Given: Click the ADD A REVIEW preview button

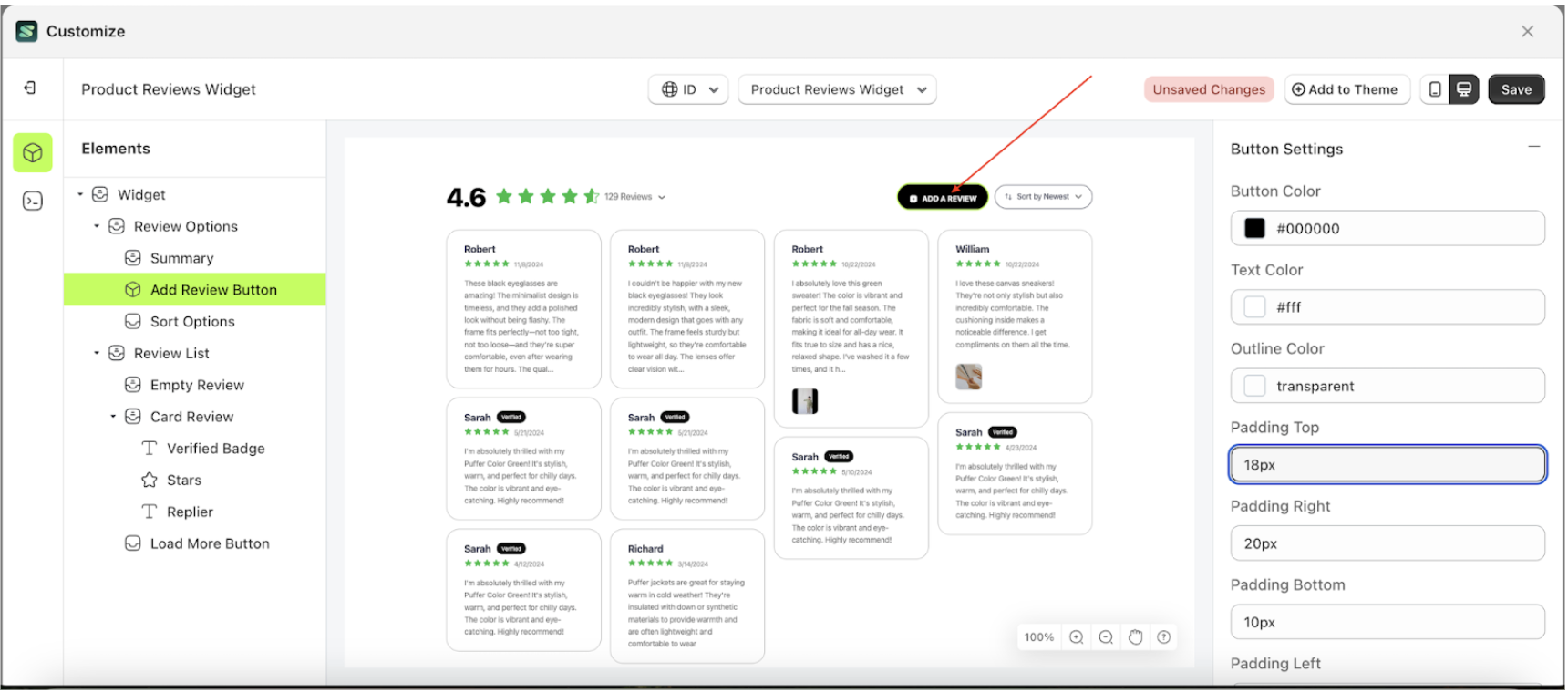Looking at the screenshot, I should point(943,197).
